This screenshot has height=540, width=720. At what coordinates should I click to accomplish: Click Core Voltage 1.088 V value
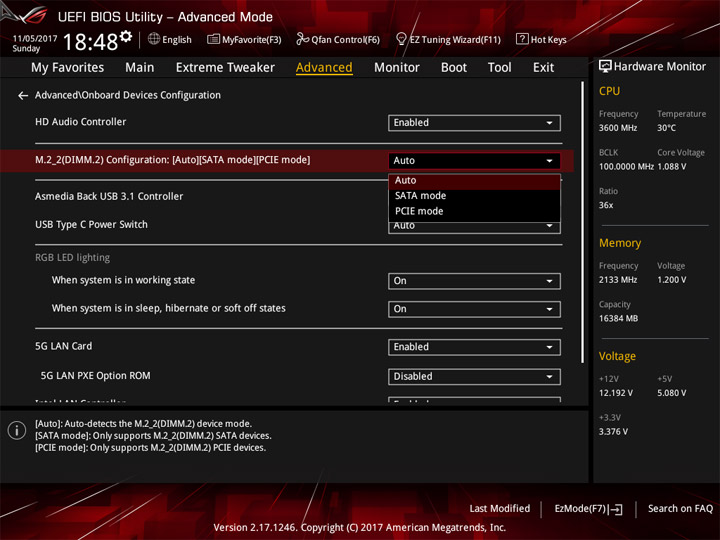pyautogui.click(x=672, y=167)
